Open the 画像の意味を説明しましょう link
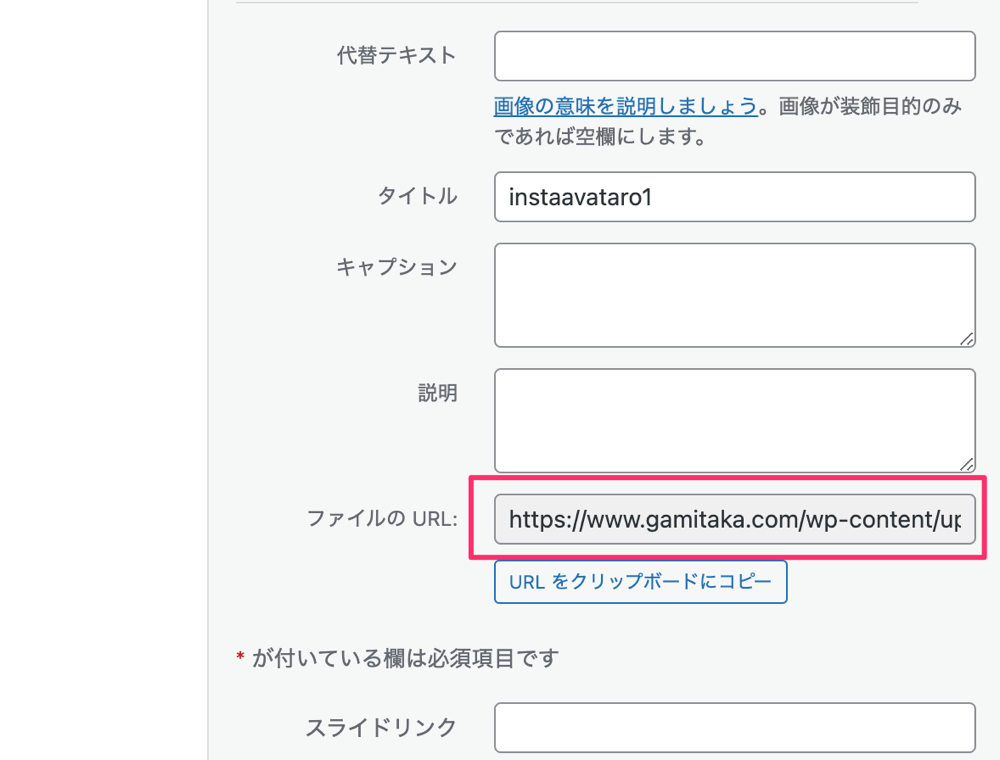Viewport: 1000px width, 760px height. (626, 106)
